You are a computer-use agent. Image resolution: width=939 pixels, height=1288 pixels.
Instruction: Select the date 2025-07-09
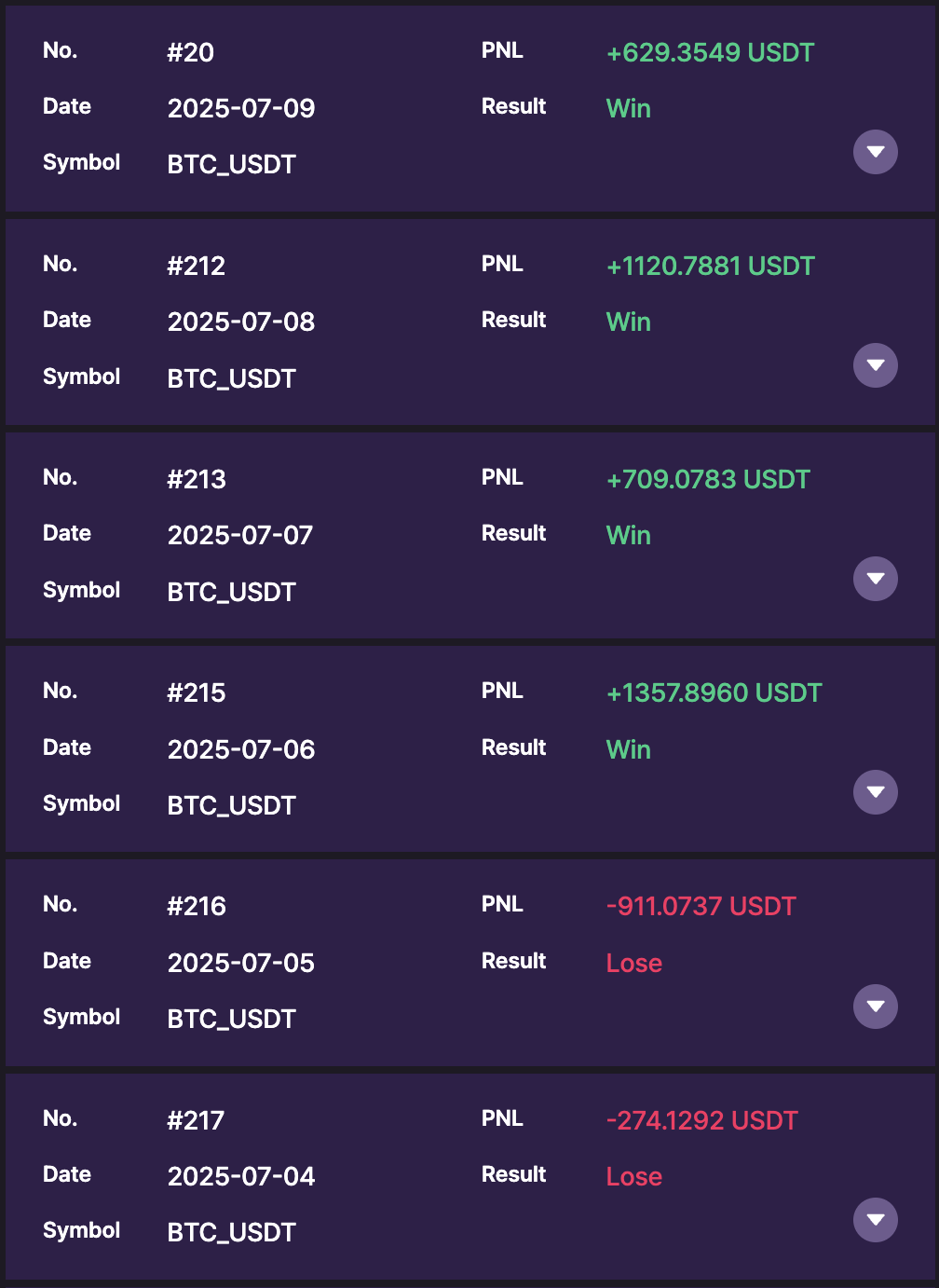241,109
